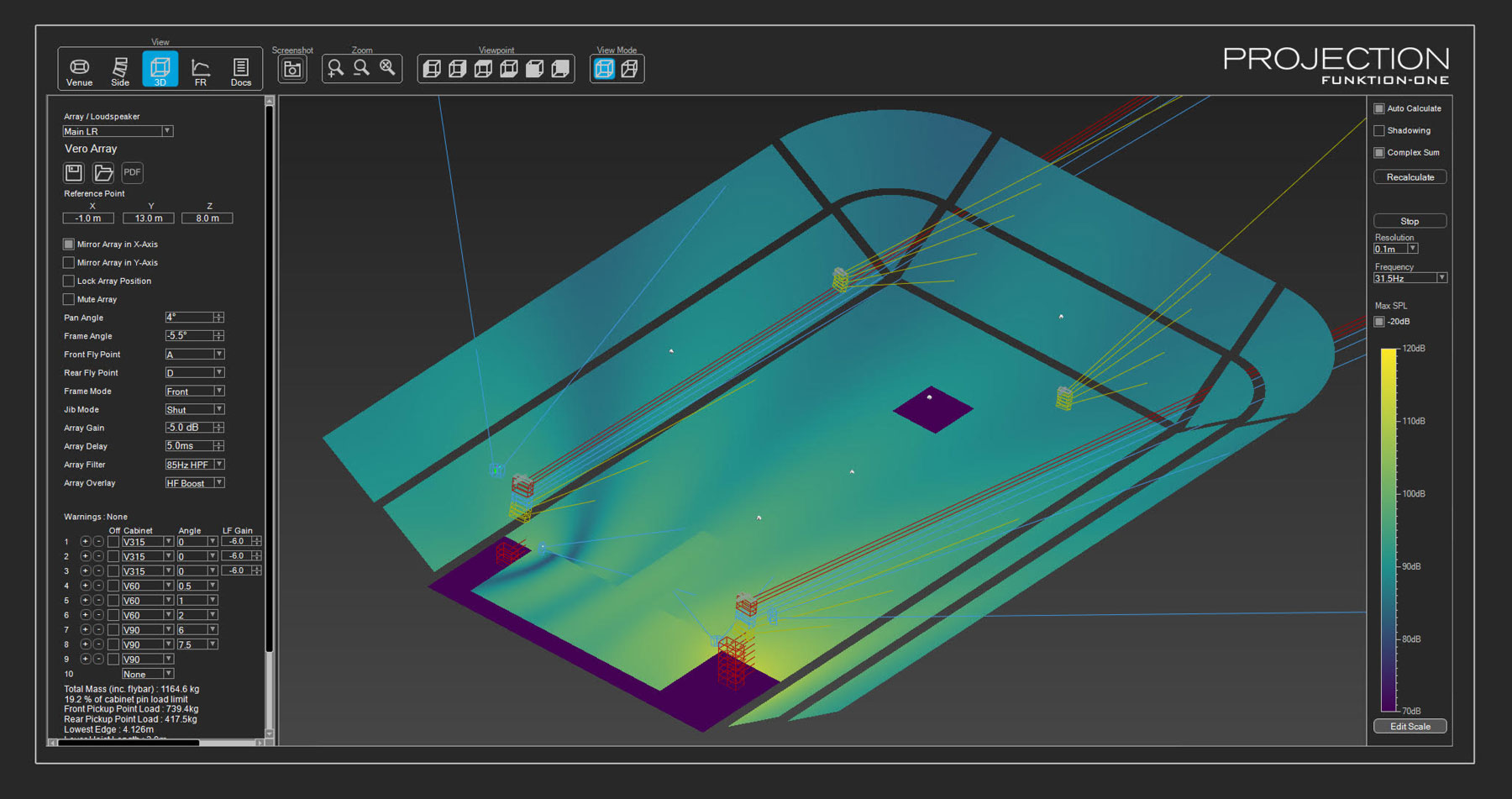Take a screenshot with the camera icon

(x=292, y=69)
